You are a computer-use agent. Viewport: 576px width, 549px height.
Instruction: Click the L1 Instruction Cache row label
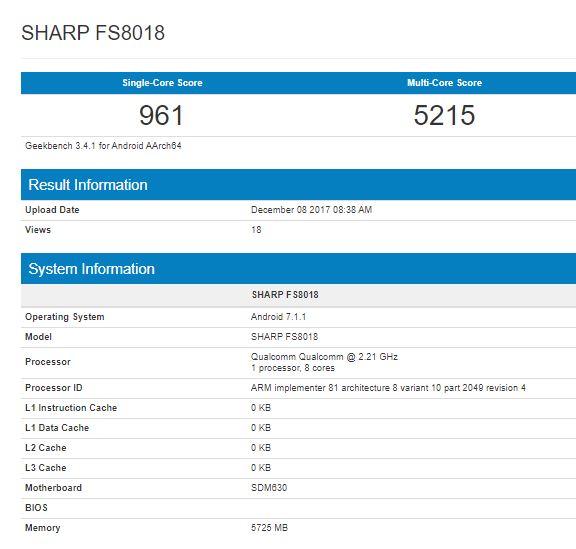click(x=71, y=408)
